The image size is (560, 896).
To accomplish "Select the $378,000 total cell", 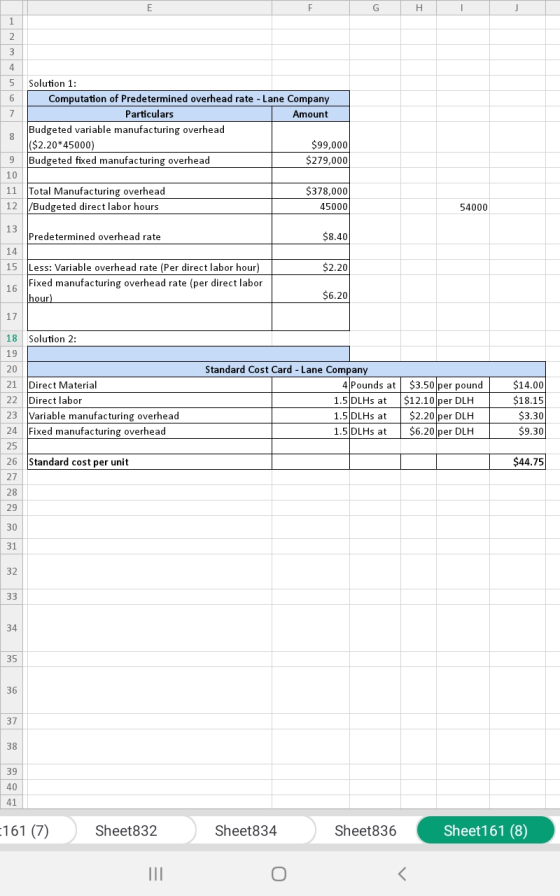I will point(310,191).
